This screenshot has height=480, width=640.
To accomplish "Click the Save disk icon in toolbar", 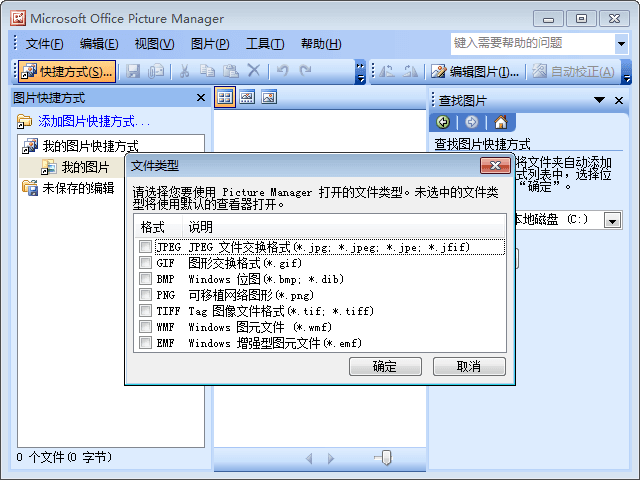I will (133, 71).
